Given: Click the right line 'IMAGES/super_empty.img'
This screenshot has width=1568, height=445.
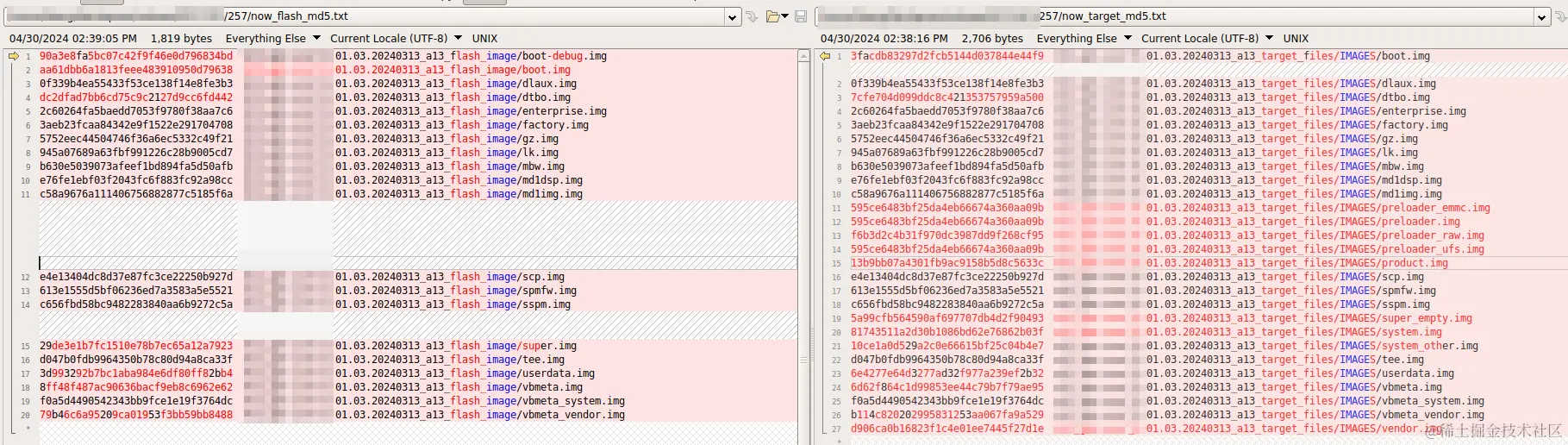Looking at the screenshot, I should click(1406, 318).
